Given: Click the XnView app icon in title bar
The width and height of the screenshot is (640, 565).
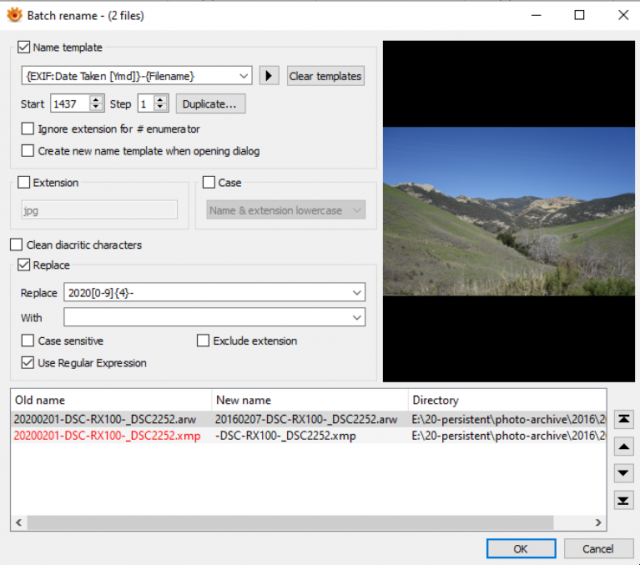Looking at the screenshot, I should 14,15.
